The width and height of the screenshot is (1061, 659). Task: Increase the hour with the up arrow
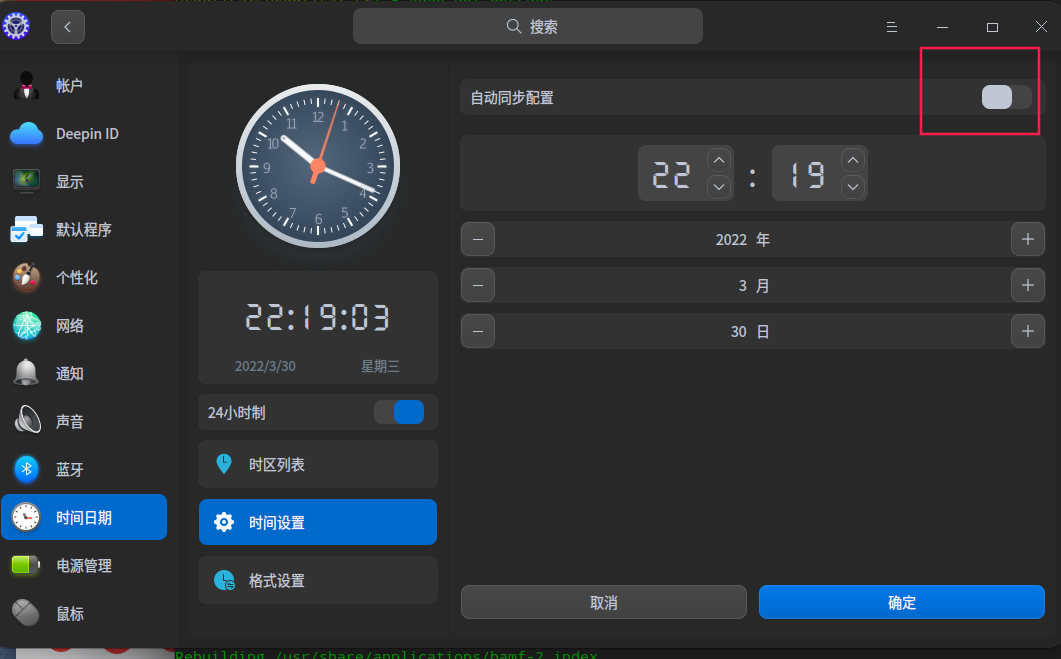718,159
